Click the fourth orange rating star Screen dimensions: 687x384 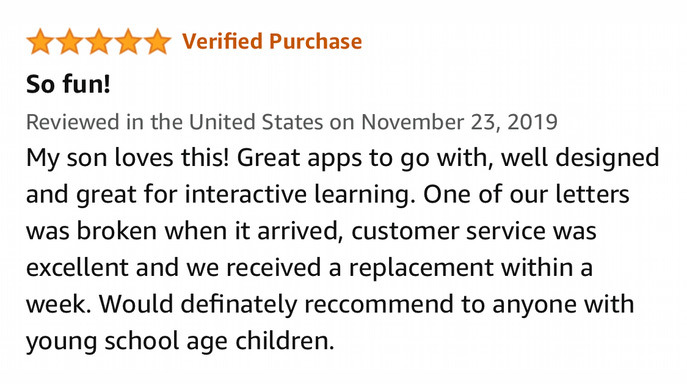128,42
